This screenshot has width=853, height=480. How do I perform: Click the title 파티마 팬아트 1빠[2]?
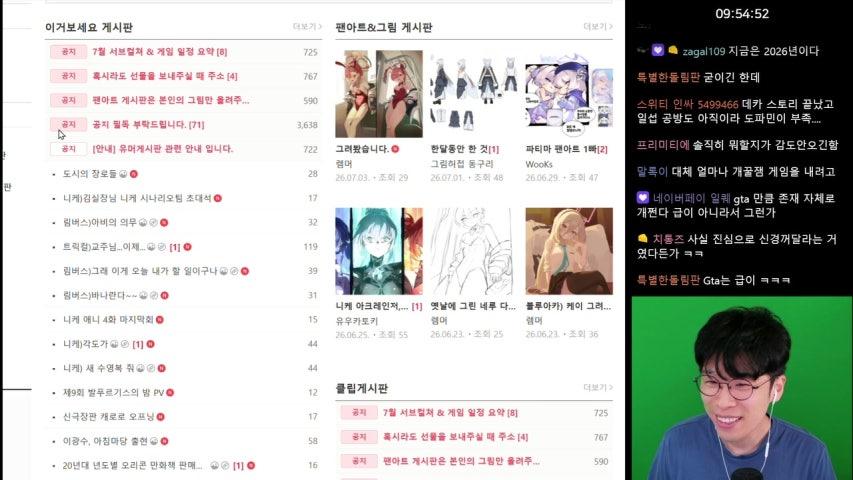pyautogui.click(x=566, y=149)
